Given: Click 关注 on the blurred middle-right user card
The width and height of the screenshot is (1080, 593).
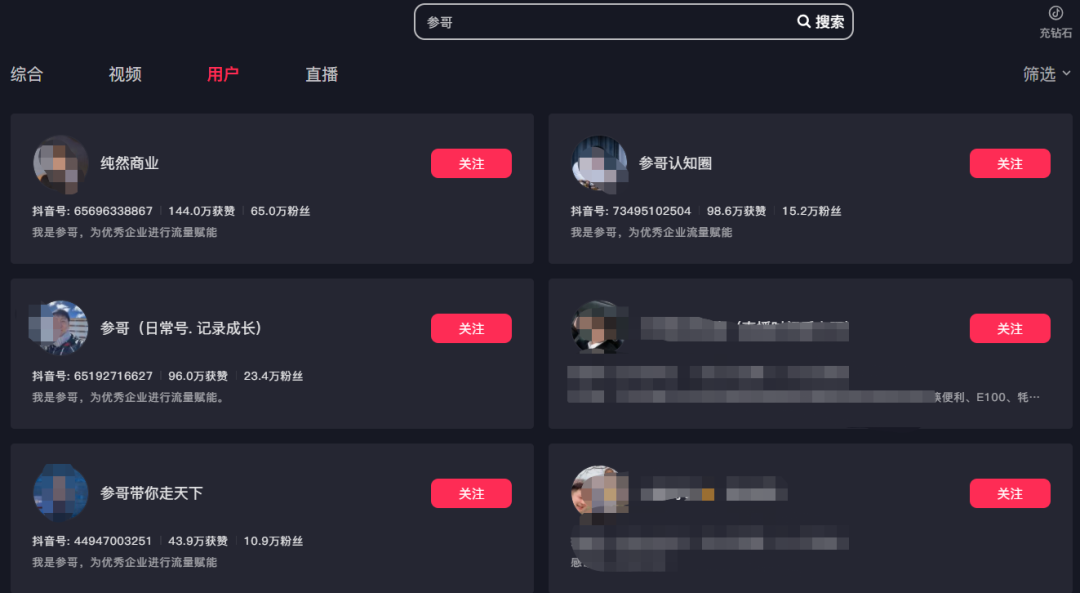Looking at the screenshot, I should click(1010, 329).
